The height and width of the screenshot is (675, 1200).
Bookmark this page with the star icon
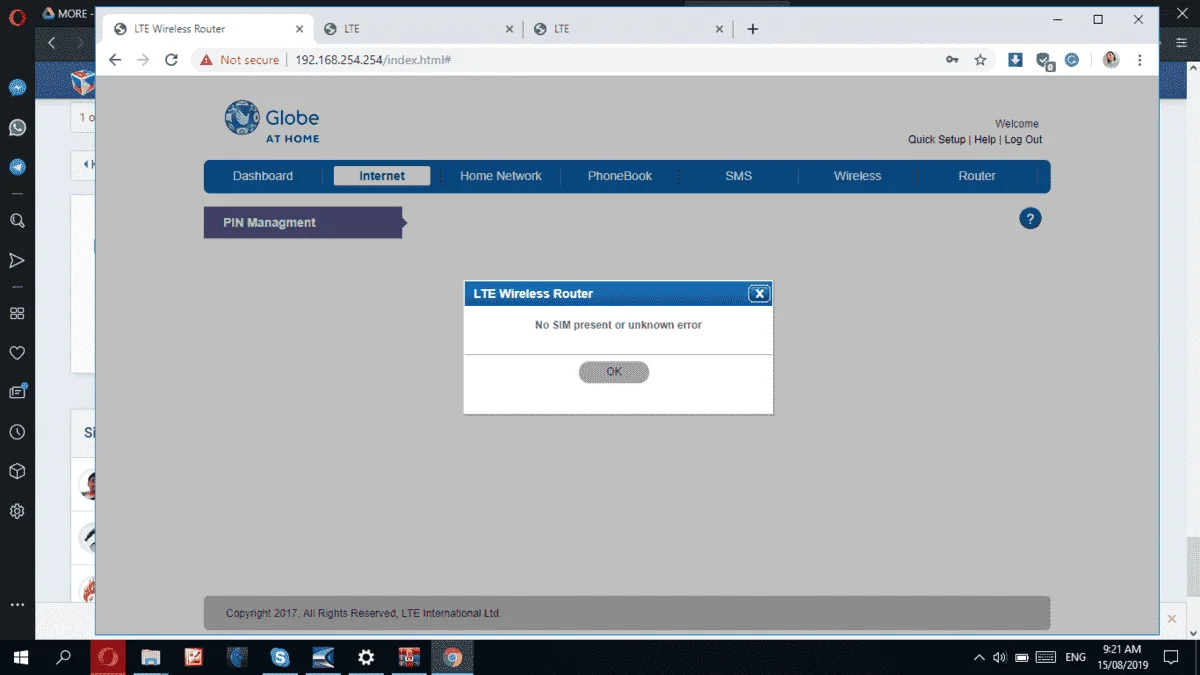click(980, 60)
